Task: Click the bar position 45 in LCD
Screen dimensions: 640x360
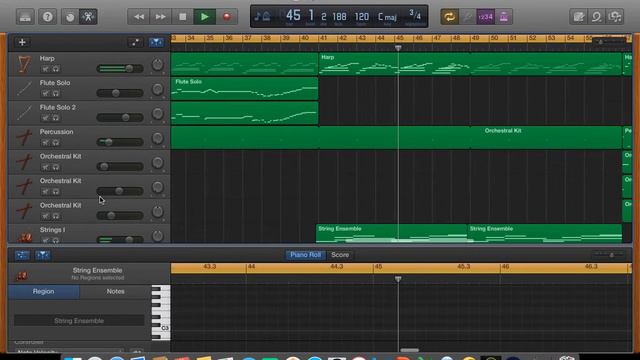Action: point(293,16)
